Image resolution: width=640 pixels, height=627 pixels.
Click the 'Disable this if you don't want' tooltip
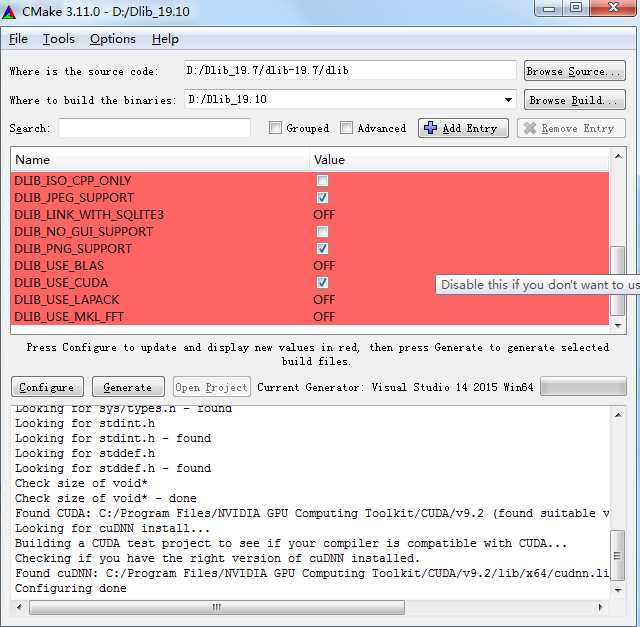point(538,285)
